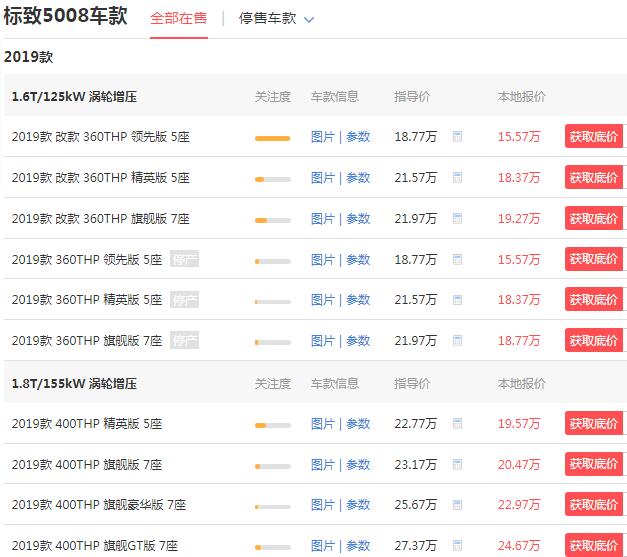Click calculator icon for discontinued 360THP 精英版 5座
Screen dimensions: 627x557
coord(457,300)
